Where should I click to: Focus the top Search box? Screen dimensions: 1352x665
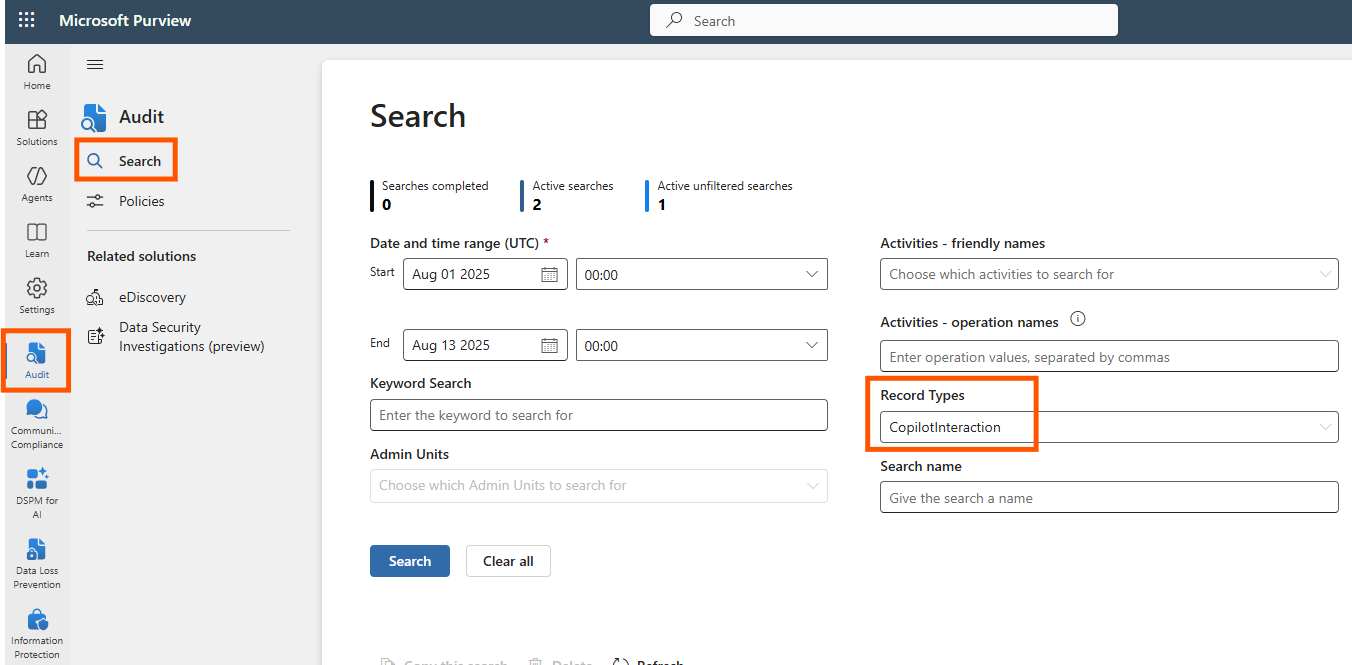point(884,20)
